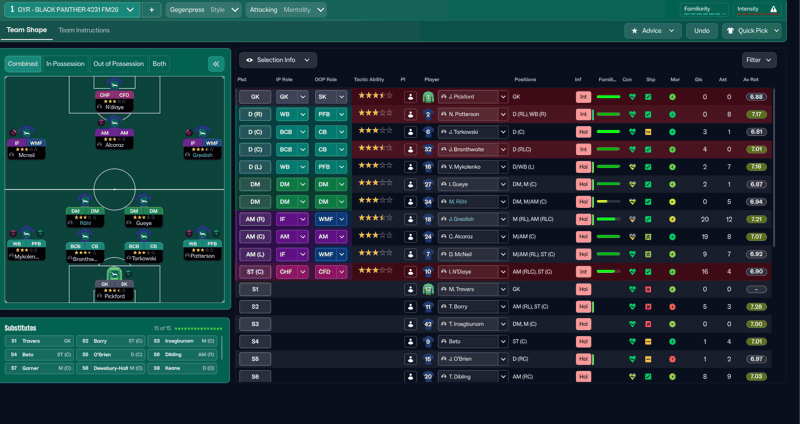Click the Undo button
This screenshot has height=424, width=800.
[702, 31]
